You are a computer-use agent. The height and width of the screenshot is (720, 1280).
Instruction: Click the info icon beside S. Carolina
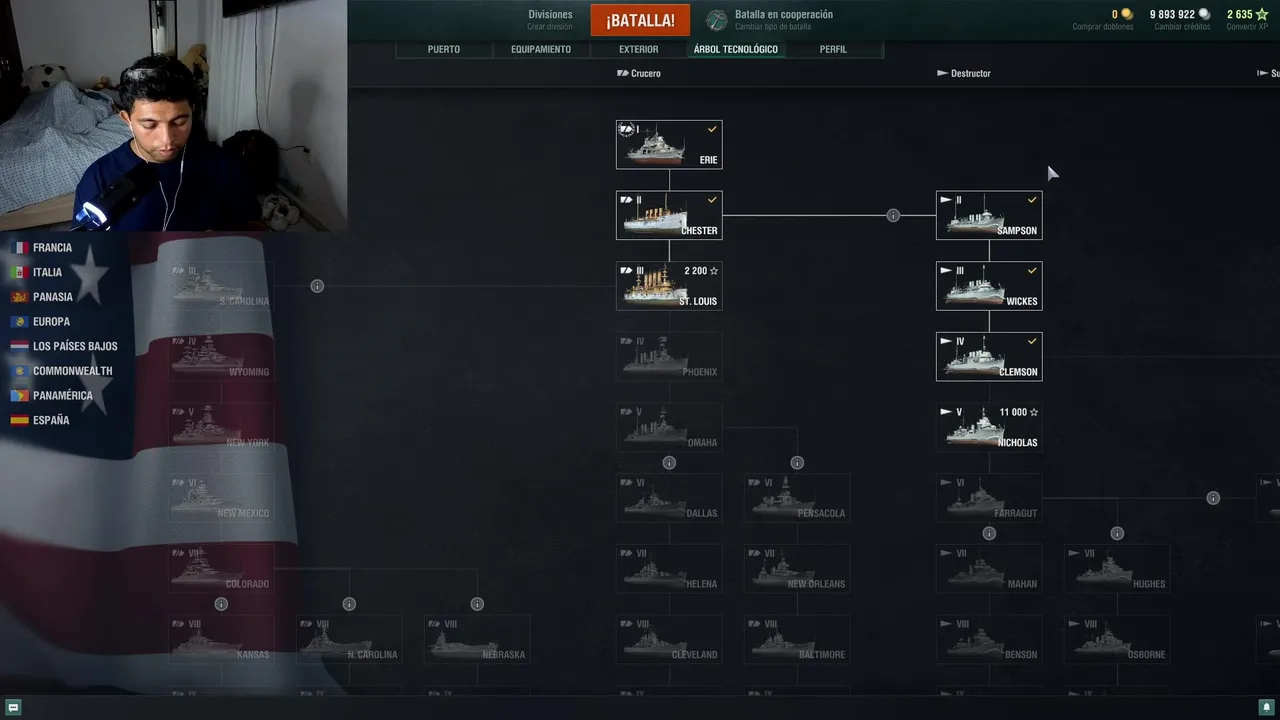(317, 286)
